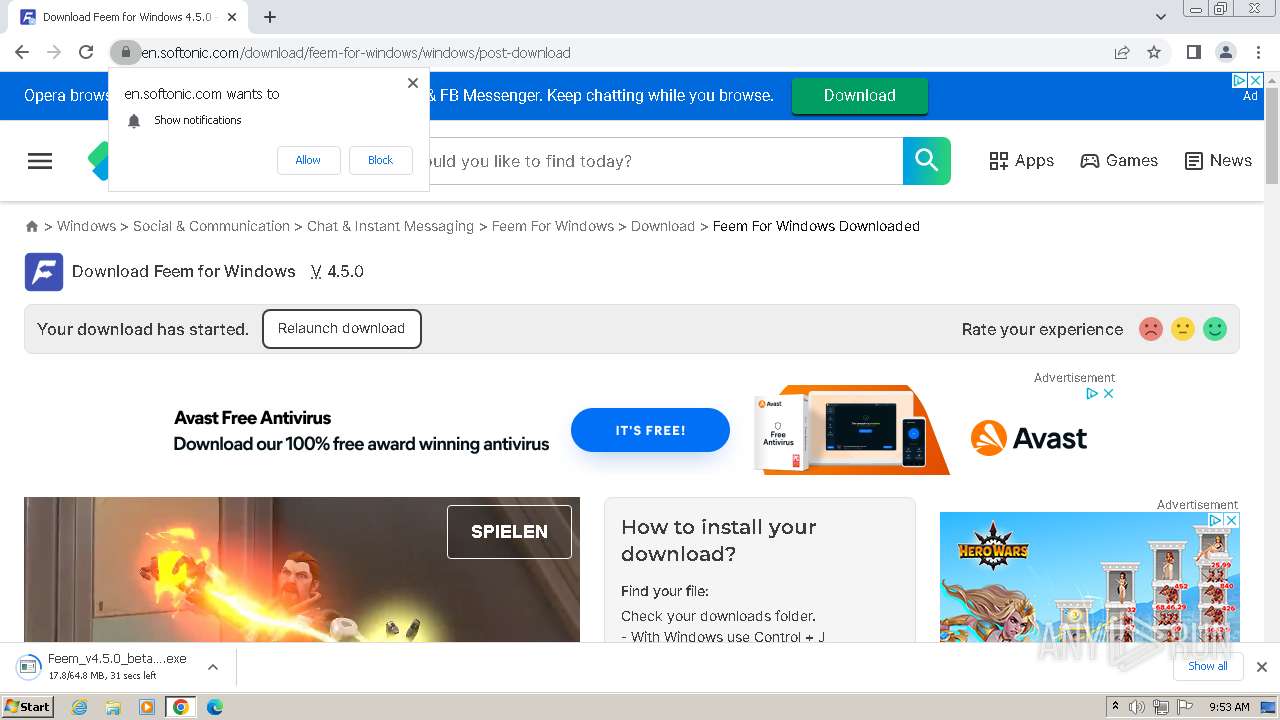Image resolution: width=1280 pixels, height=720 pixels.
Task: Open the News section
Action: pos(1218,161)
